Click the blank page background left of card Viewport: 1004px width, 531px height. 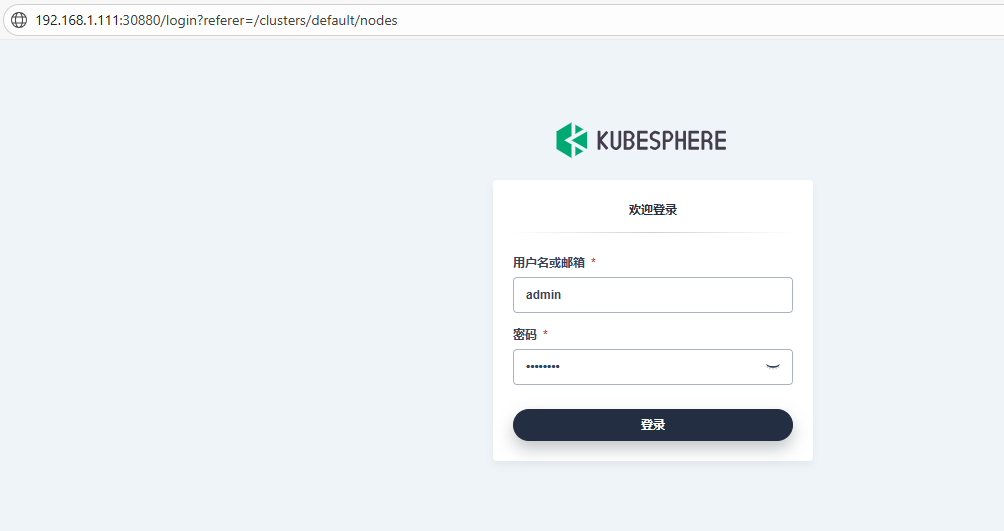point(243,288)
